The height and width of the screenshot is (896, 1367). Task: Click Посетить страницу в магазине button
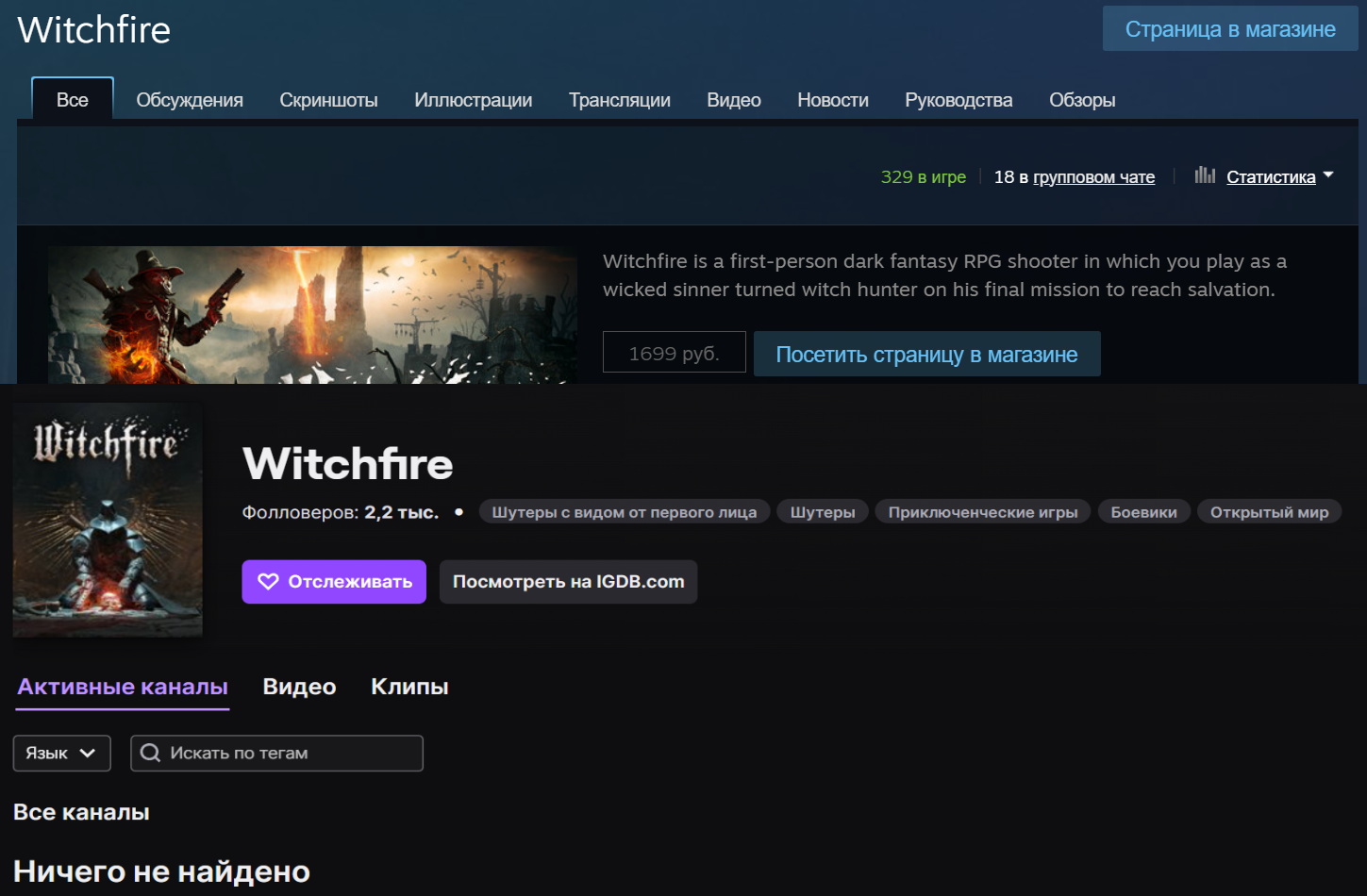(926, 354)
